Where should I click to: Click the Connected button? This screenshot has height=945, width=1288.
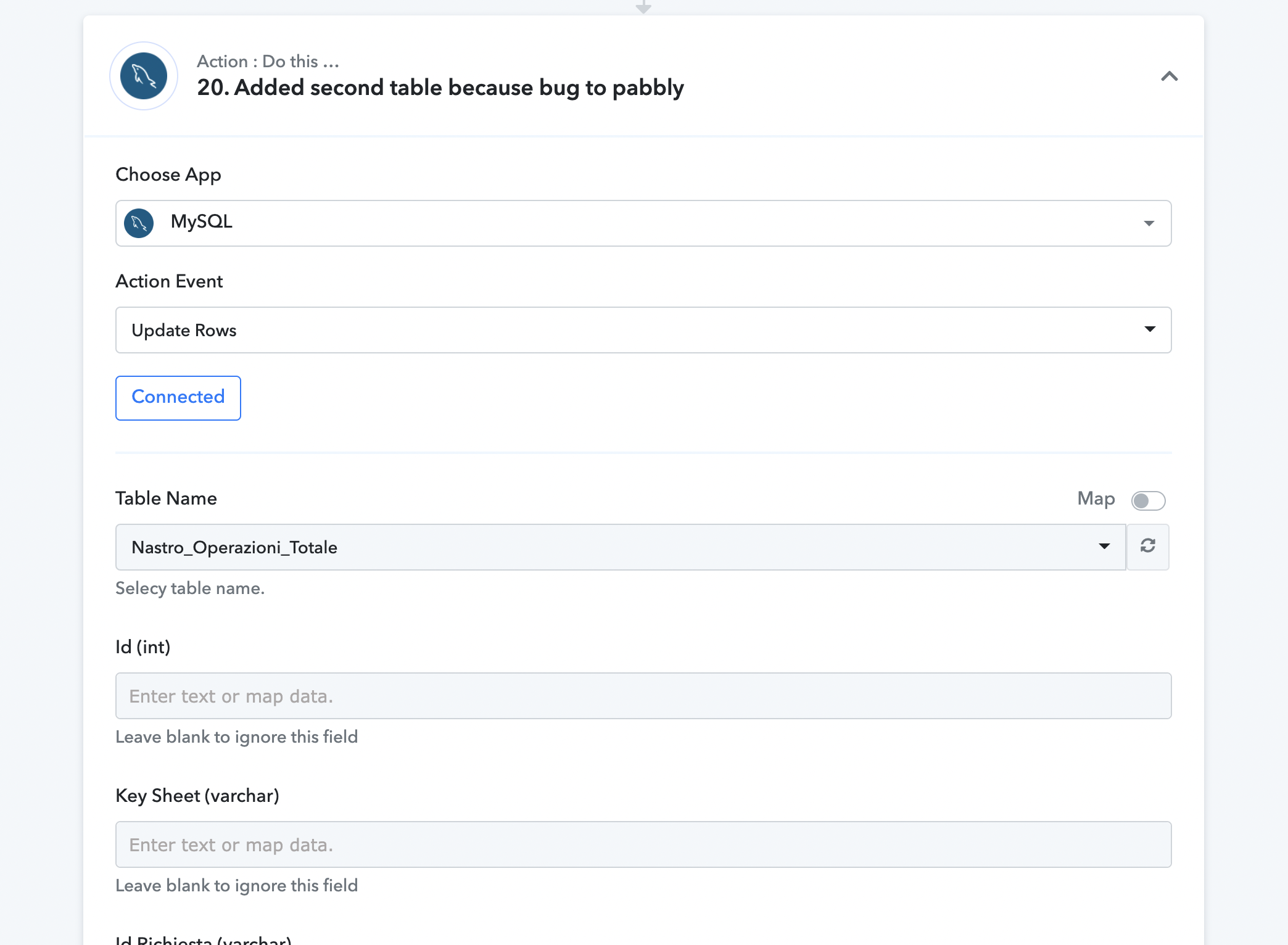[x=178, y=398]
